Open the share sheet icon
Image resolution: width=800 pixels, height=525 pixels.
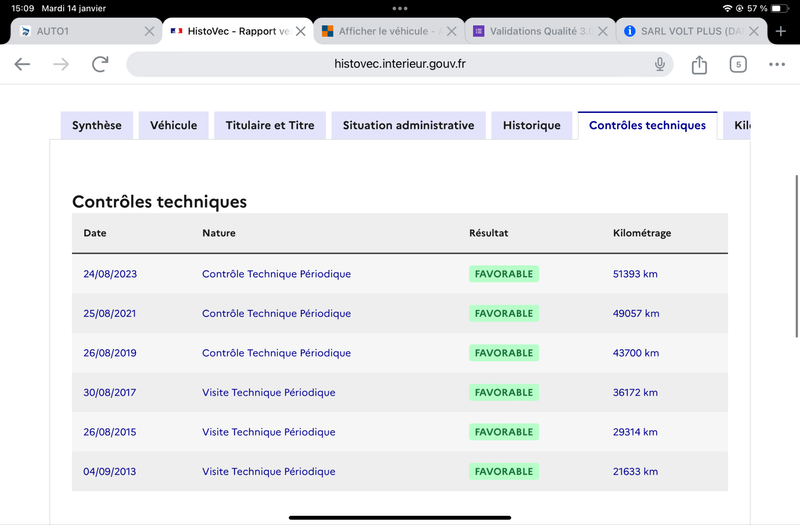click(x=699, y=64)
